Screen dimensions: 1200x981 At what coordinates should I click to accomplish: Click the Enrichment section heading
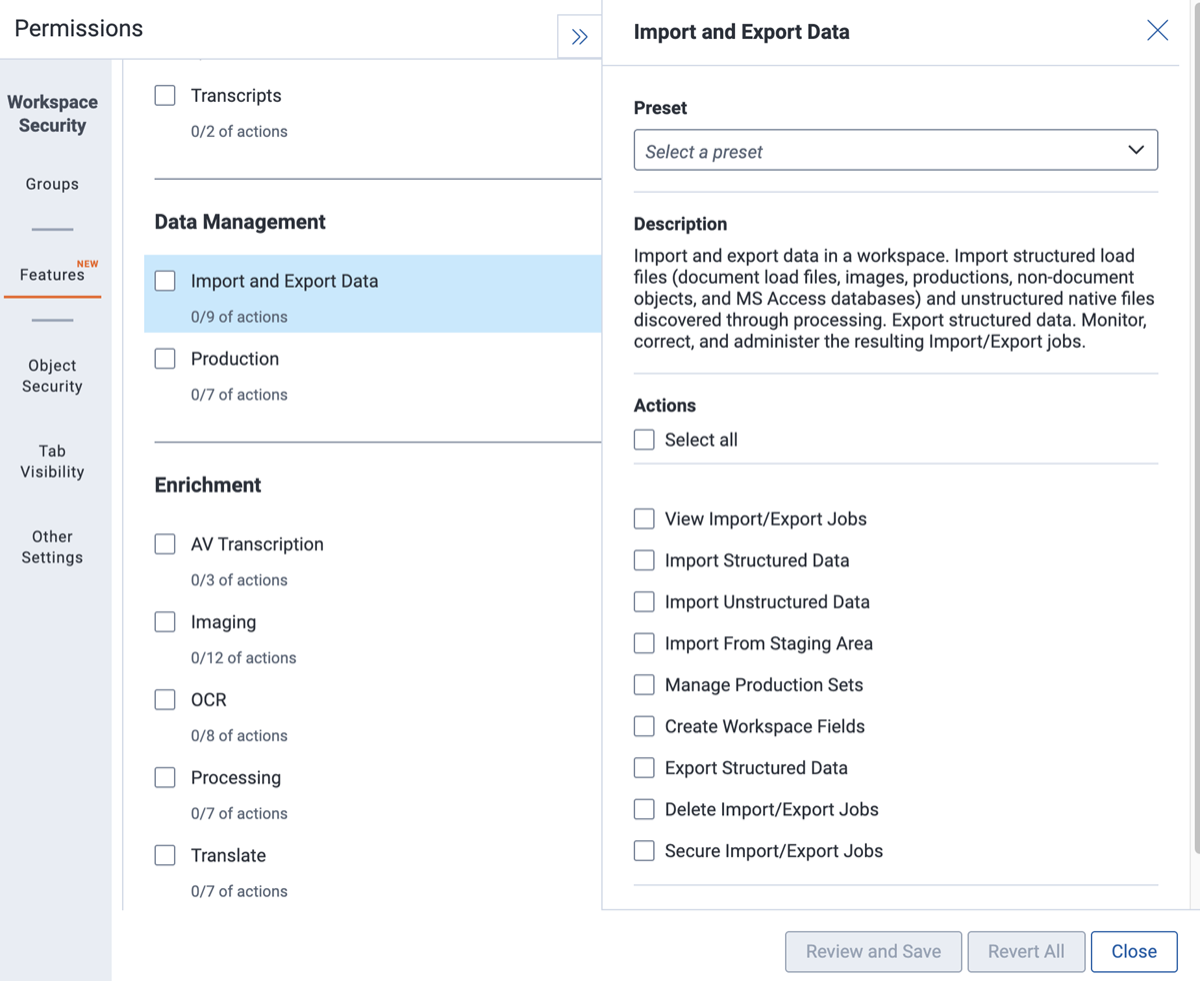click(x=208, y=485)
